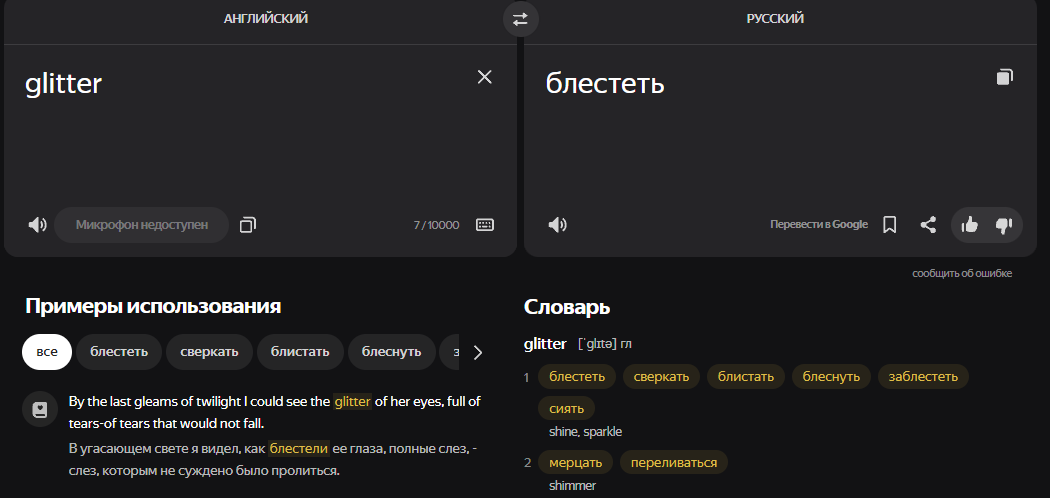Open source language selector Английский

pos(265,19)
